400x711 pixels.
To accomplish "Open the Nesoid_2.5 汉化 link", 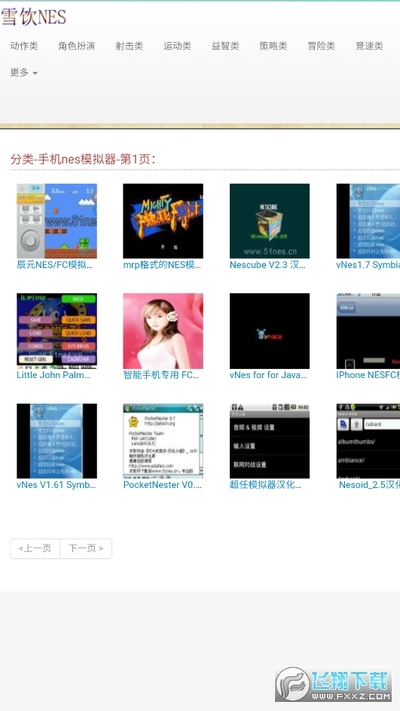I will pyautogui.click(x=369, y=485).
